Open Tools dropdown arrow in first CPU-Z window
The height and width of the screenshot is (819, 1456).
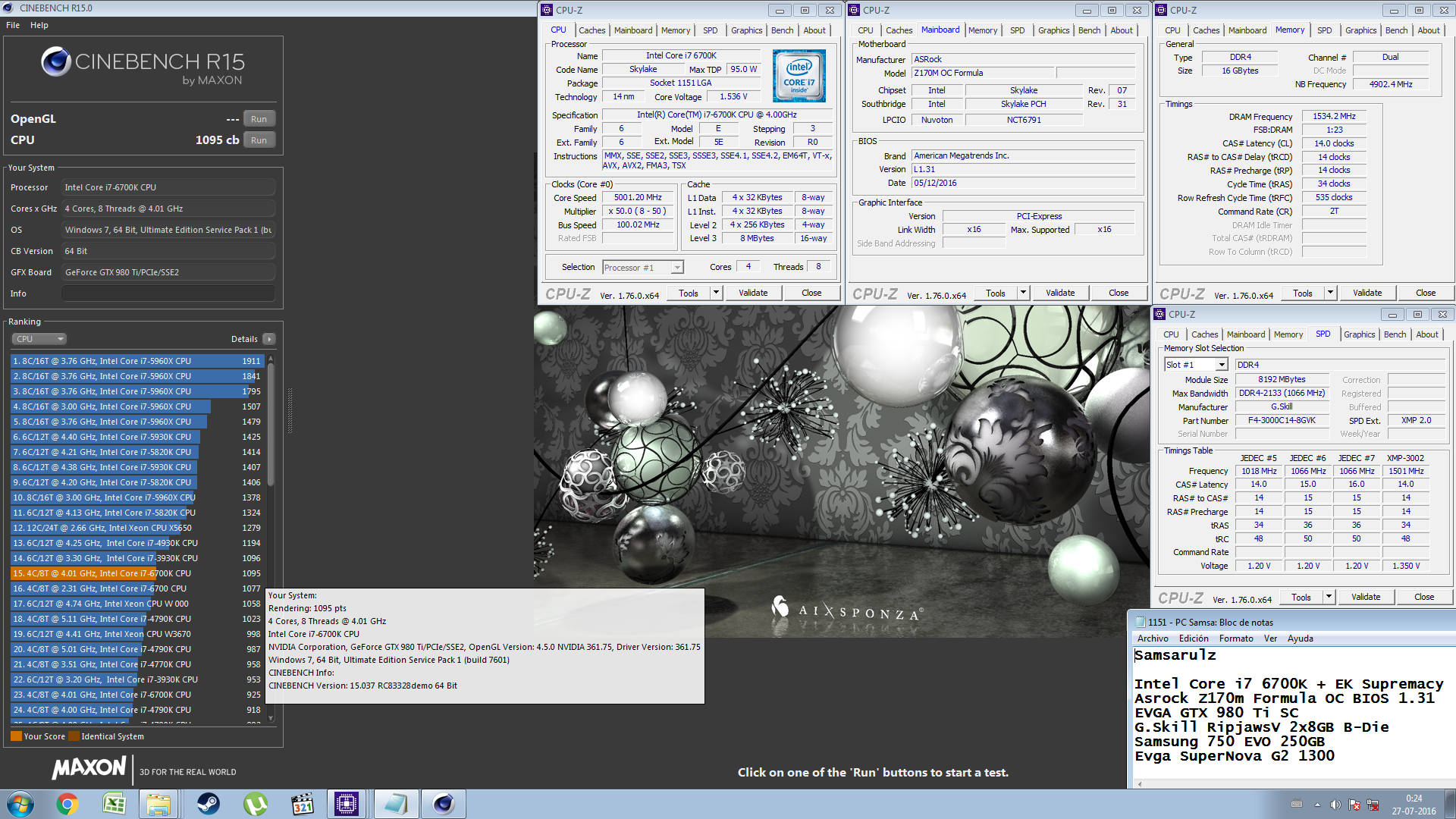(716, 293)
